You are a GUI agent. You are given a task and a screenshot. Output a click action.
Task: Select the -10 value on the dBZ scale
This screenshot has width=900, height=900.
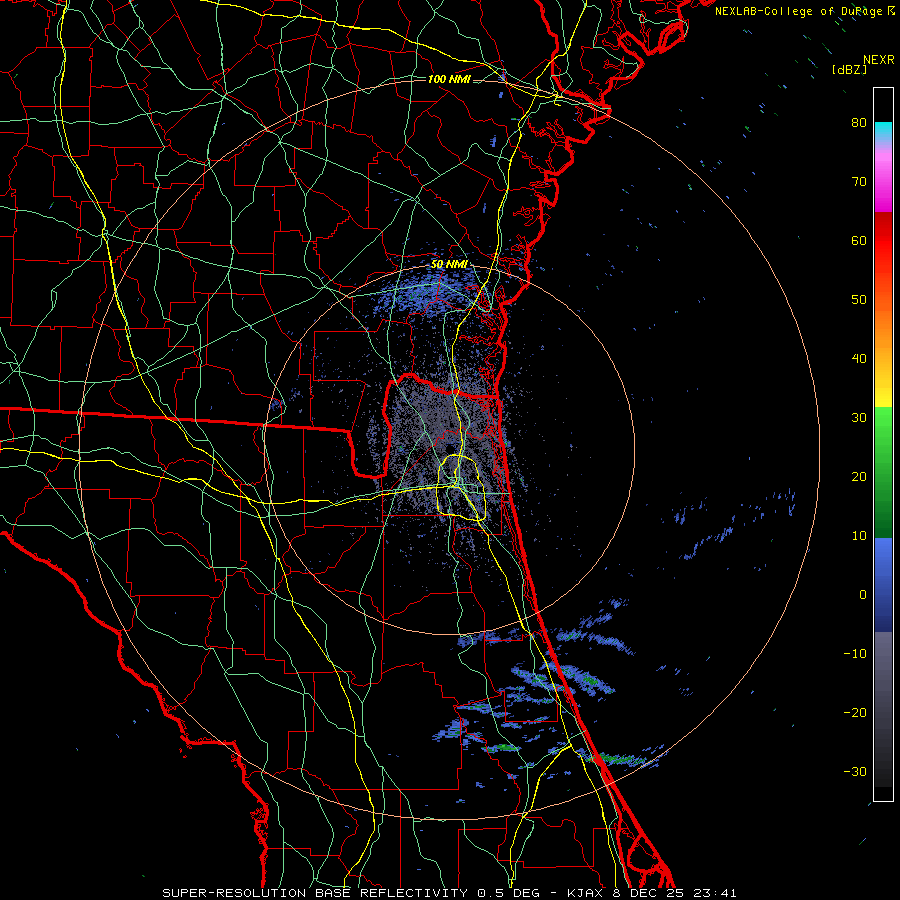pos(855,654)
